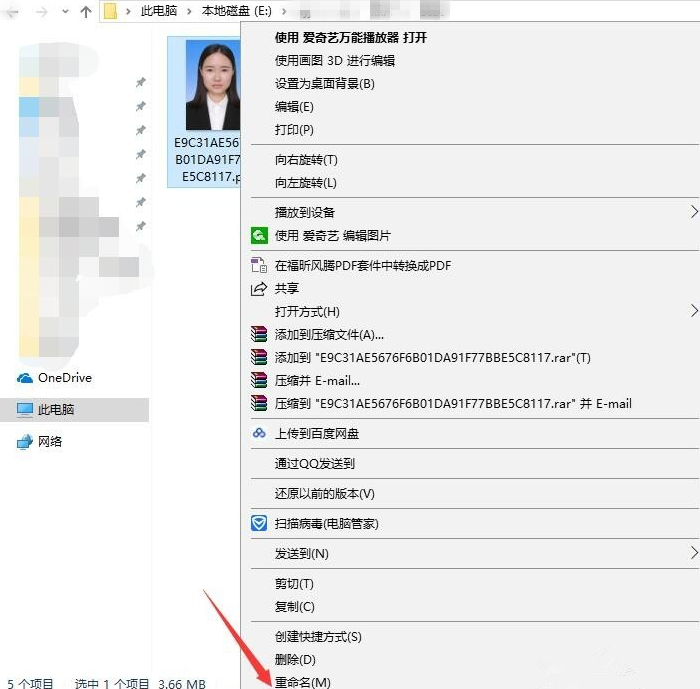This screenshot has height=689, width=700.
Task: Click the PC Manager shield icon
Action: tap(259, 523)
